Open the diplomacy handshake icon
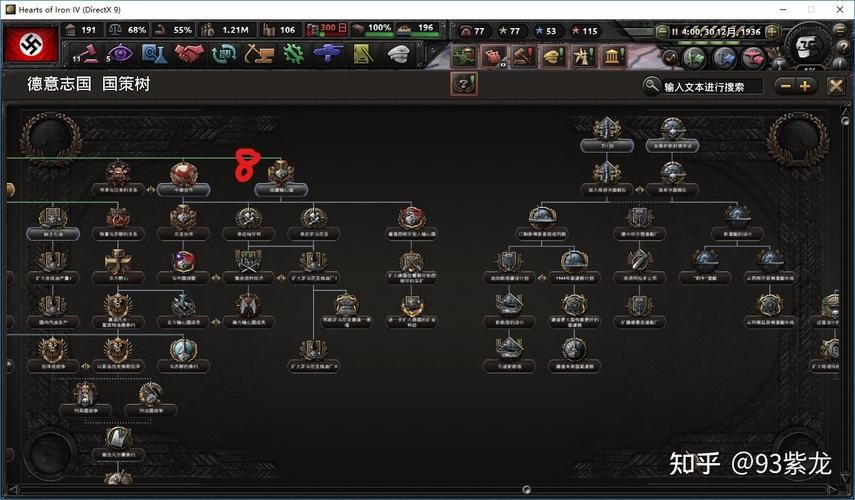 [x=189, y=53]
